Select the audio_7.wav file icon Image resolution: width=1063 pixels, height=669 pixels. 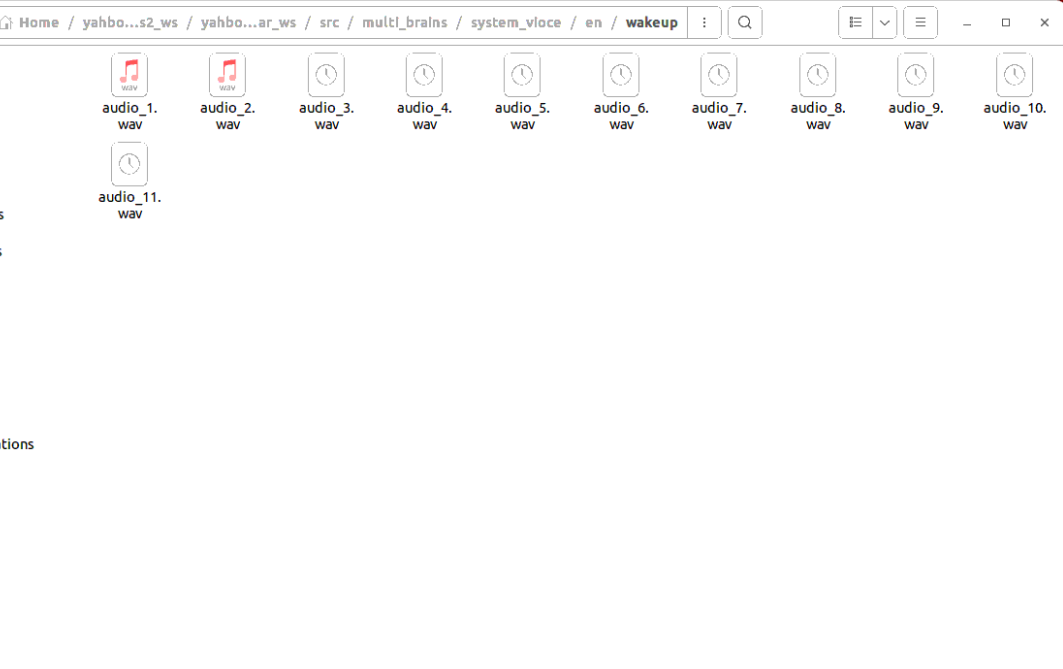click(719, 75)
